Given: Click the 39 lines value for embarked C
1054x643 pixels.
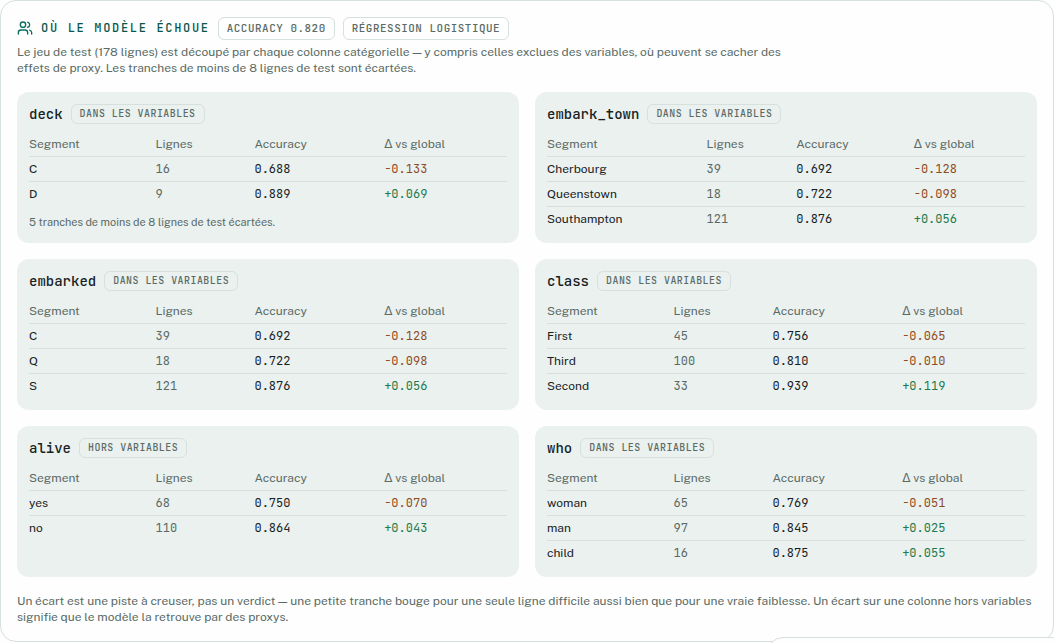Looking at the screenshot, I should click(x=163, y=336).
